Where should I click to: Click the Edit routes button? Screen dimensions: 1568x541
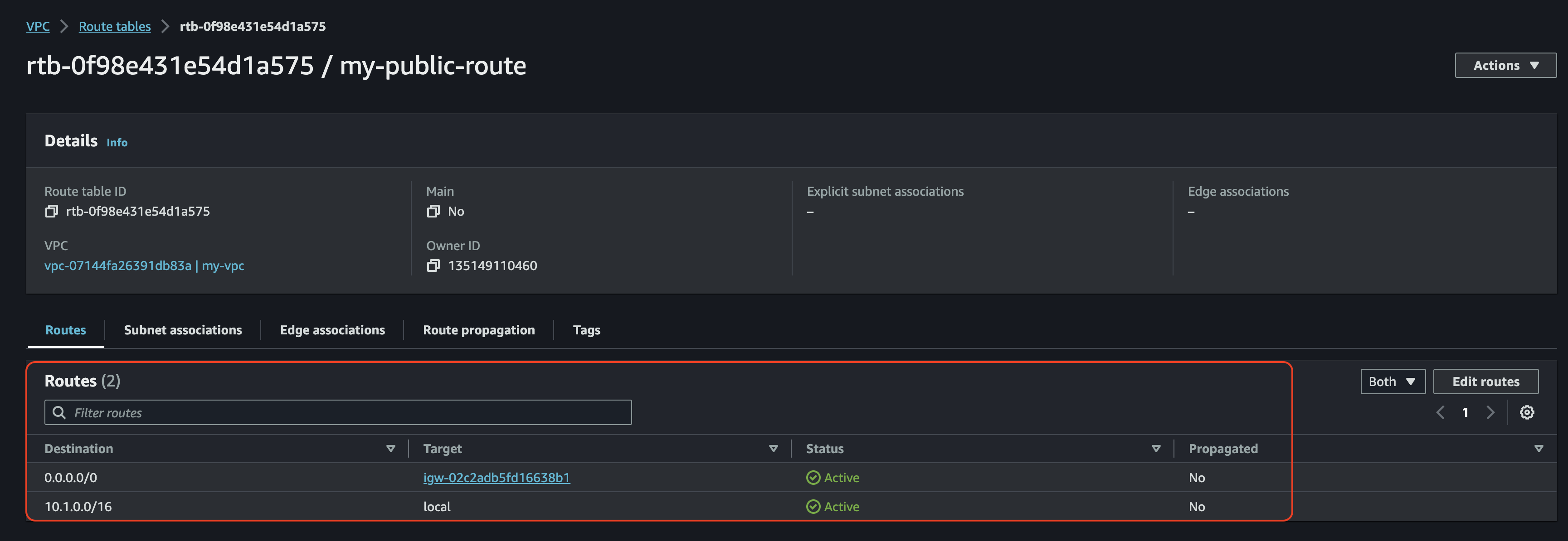pos(1485,382)
